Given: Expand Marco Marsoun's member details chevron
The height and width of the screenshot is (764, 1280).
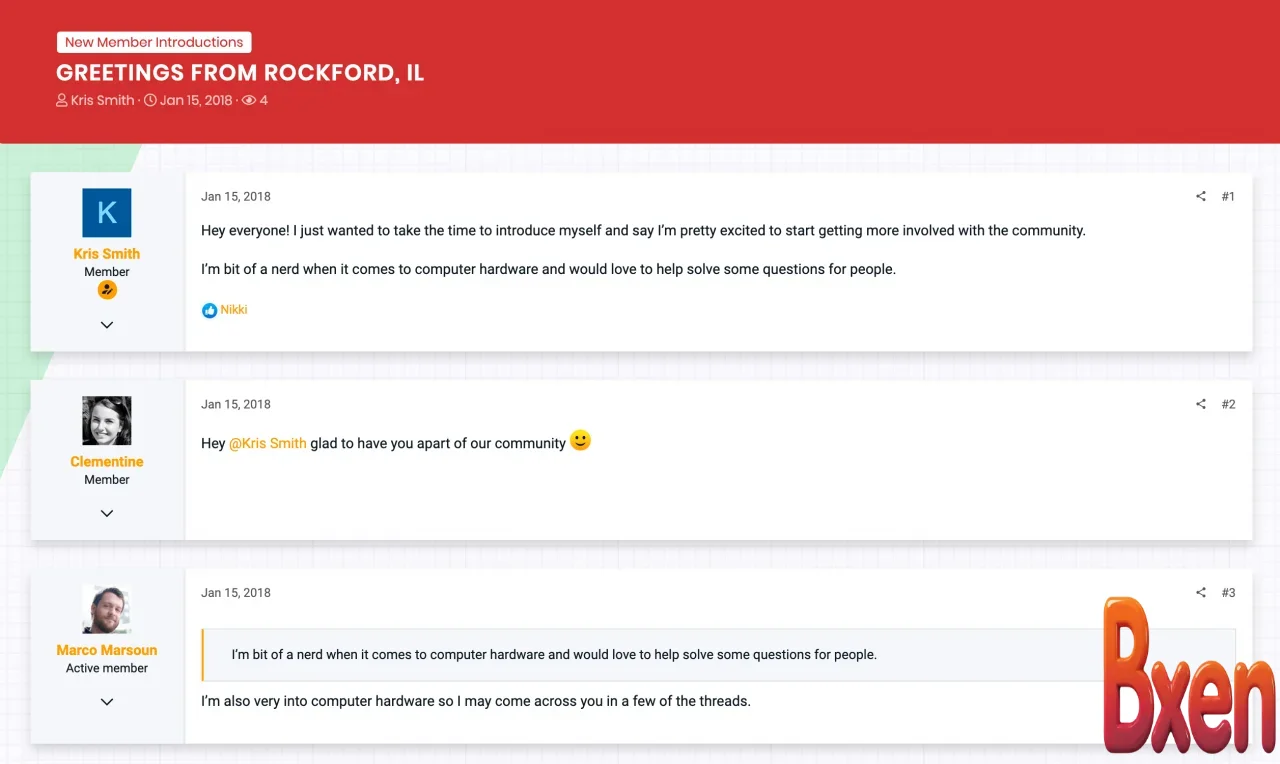Looking at the screenshot, I should (x=107, y=701).
